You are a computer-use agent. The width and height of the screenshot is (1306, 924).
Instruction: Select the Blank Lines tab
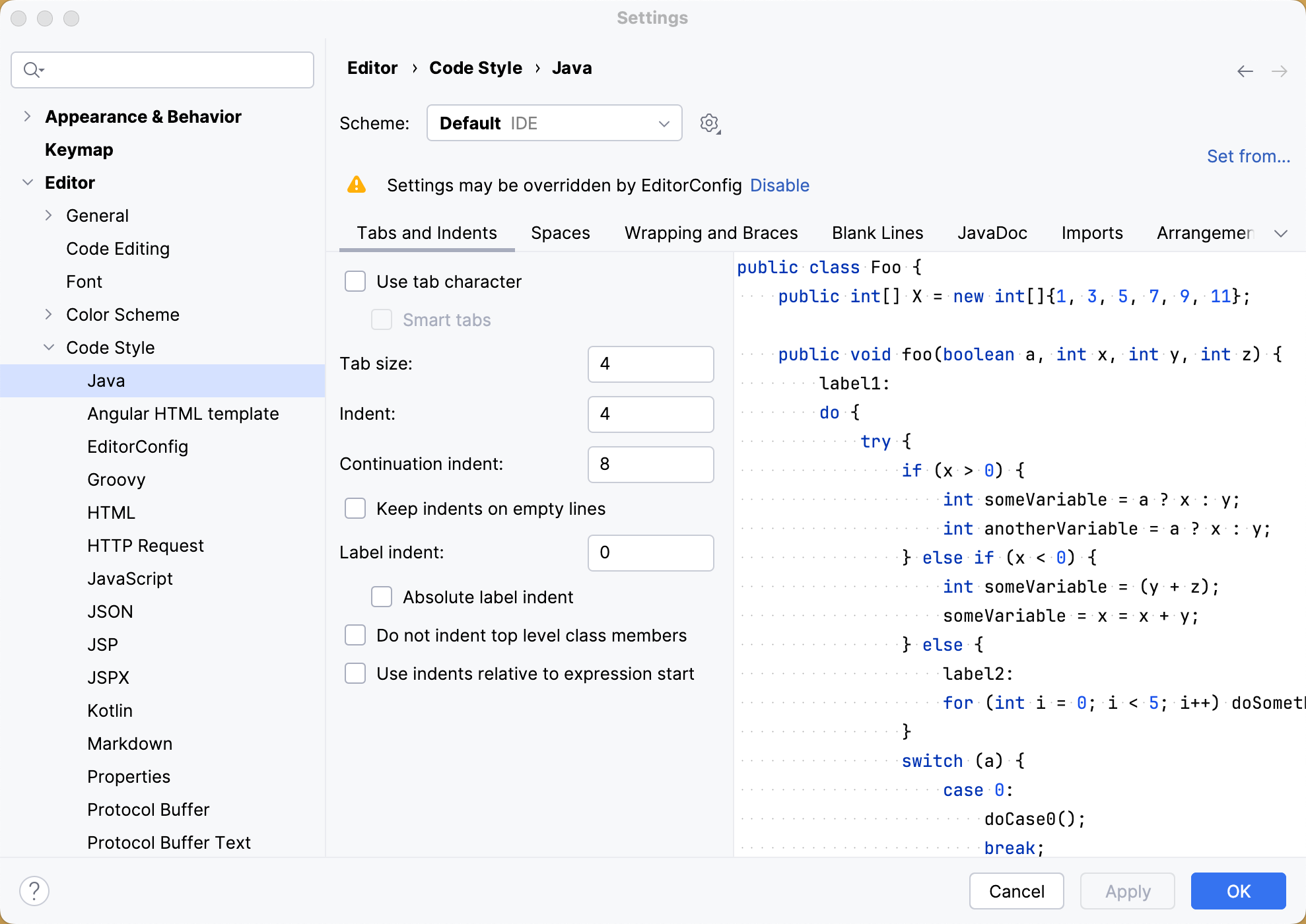877,231
